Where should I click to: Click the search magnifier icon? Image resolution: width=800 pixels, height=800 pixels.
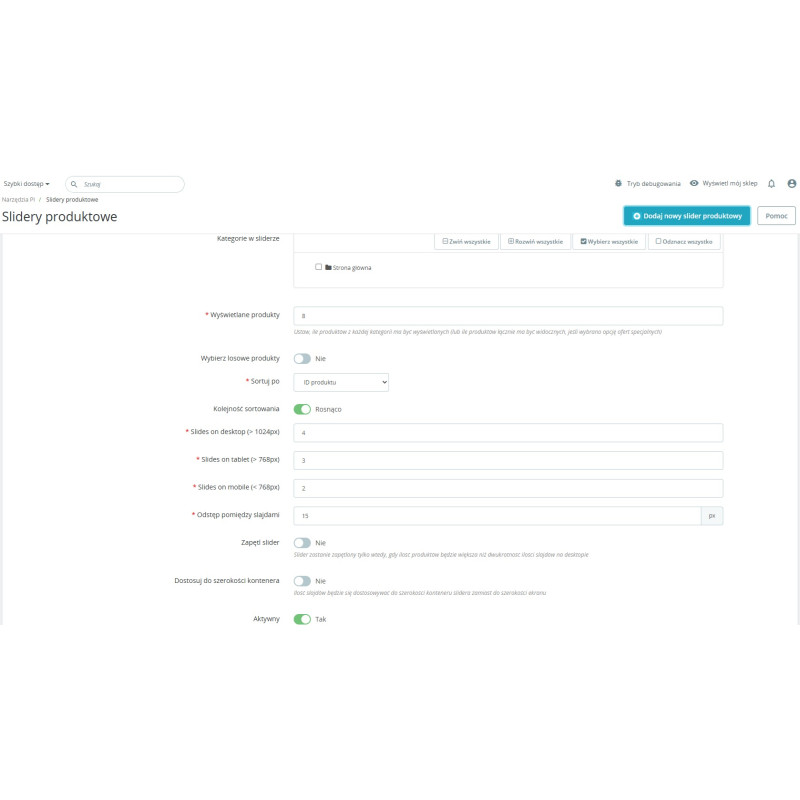click(75, 184)
